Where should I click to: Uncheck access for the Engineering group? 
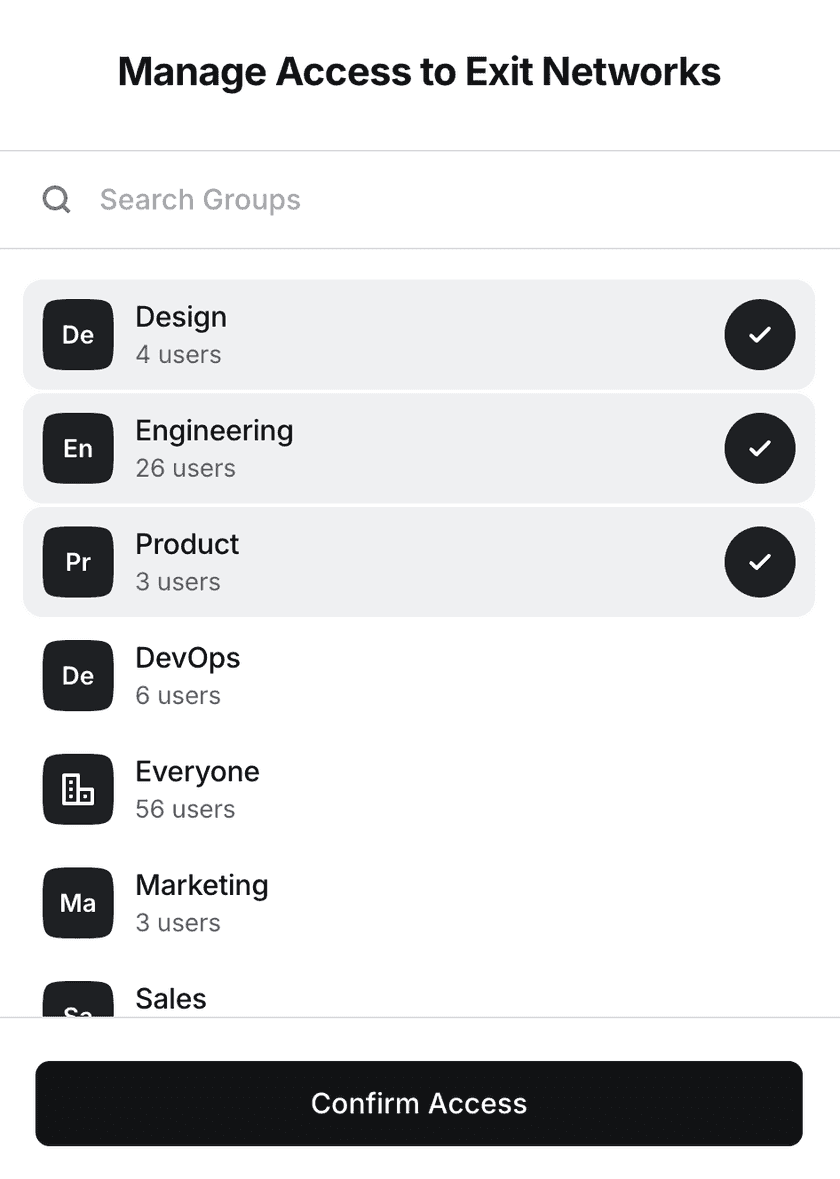[760, 448]
